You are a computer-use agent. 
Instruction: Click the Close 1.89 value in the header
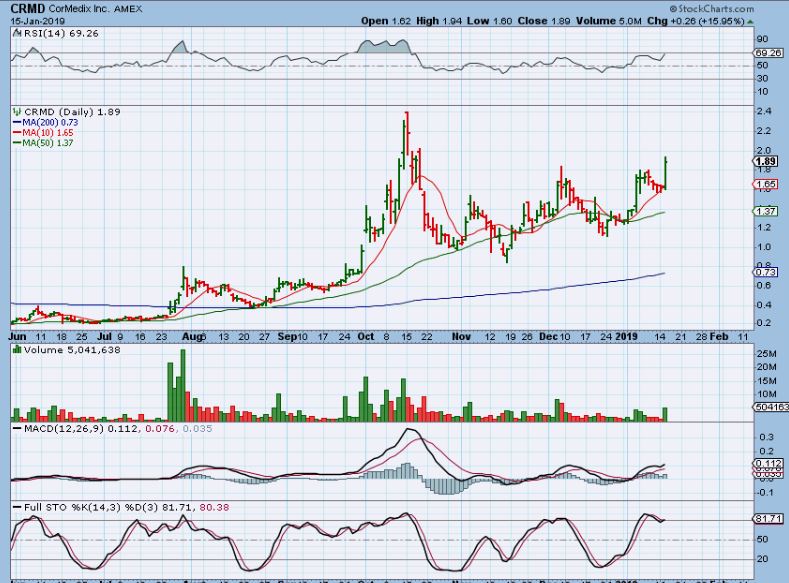[x=543, y=21]
